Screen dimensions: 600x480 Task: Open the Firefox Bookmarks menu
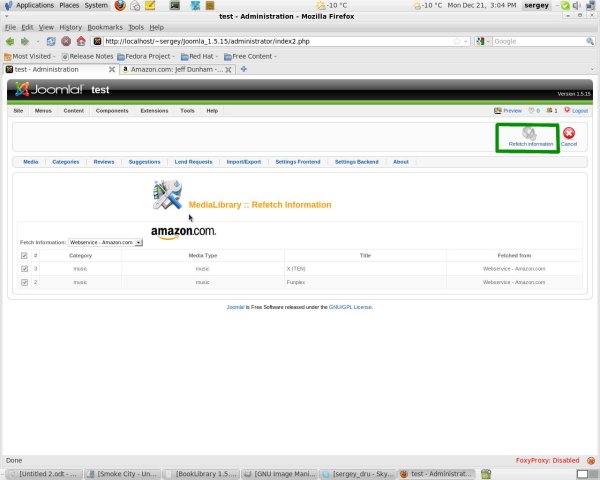click(105, 27)
